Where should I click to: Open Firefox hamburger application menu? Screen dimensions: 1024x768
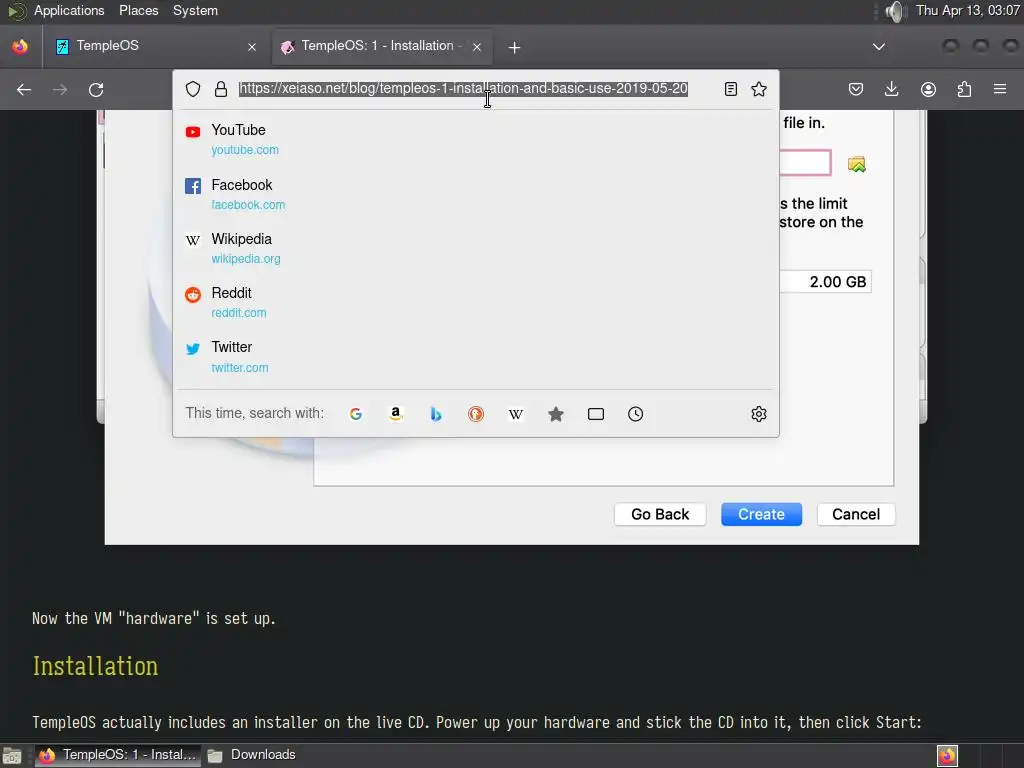(1000, 89)
